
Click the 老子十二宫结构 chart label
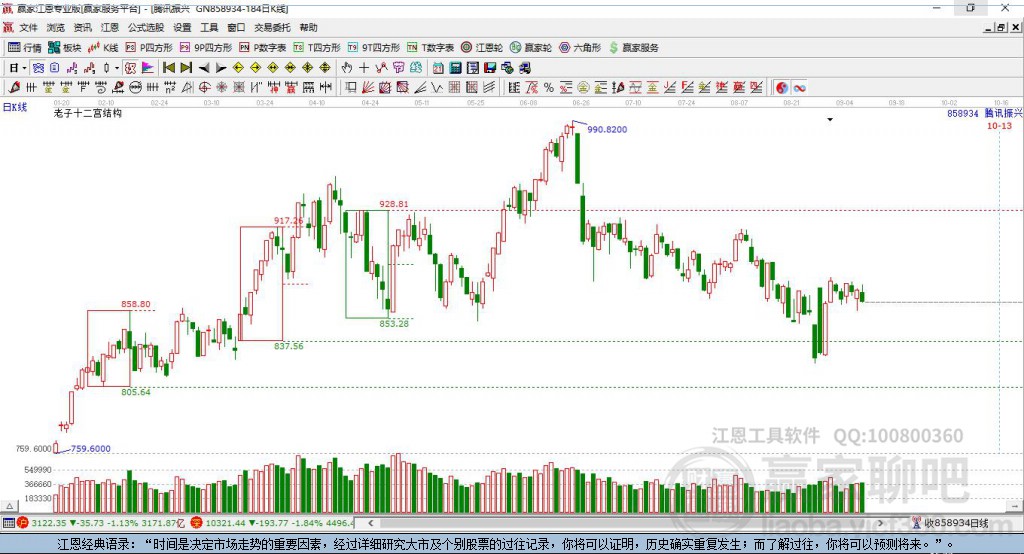[x=88, y=113]
